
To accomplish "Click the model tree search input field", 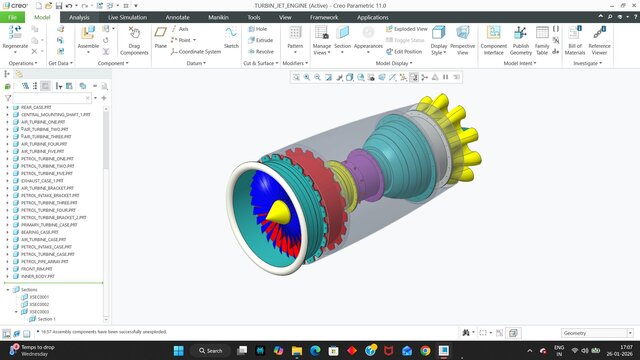I will pos(52,98).
